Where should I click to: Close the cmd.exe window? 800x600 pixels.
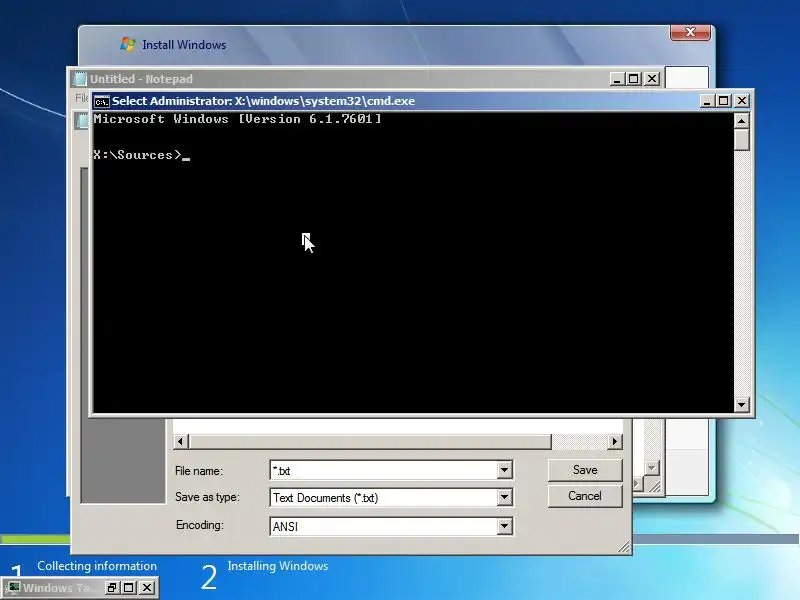(742, 101)
